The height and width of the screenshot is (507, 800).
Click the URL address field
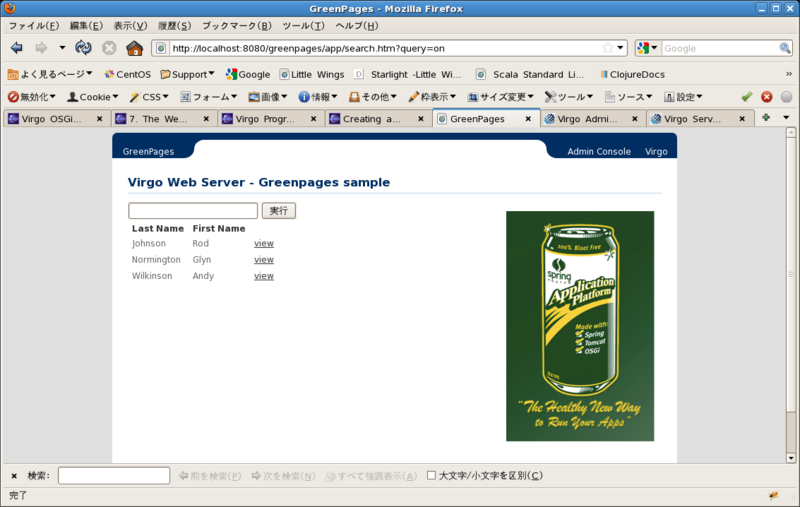(x=384, y=48)
